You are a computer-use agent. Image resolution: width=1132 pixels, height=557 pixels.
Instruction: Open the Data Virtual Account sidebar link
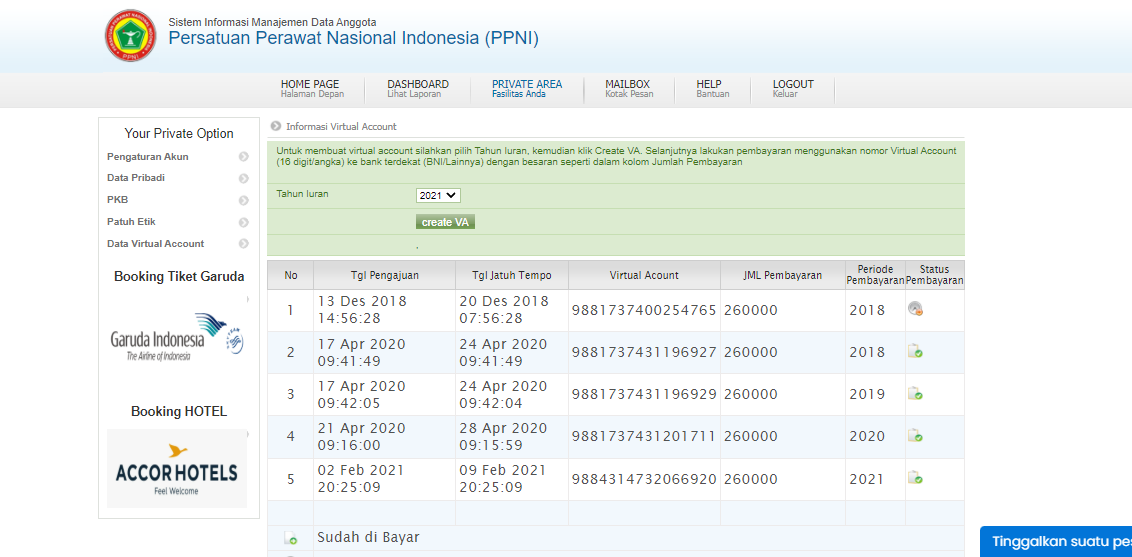[155, 244]
